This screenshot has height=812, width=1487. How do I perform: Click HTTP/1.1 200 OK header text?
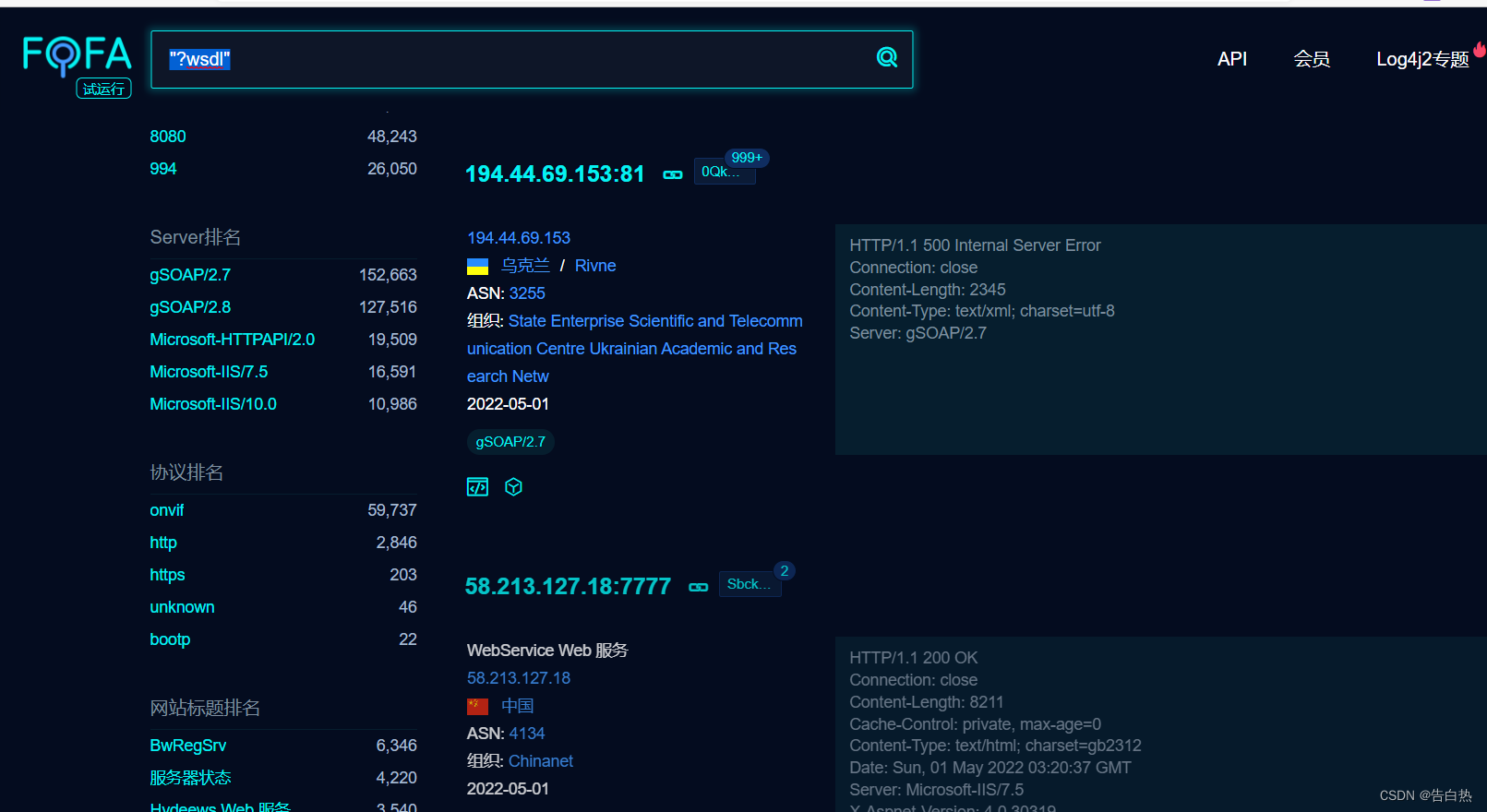pos(914,658)
